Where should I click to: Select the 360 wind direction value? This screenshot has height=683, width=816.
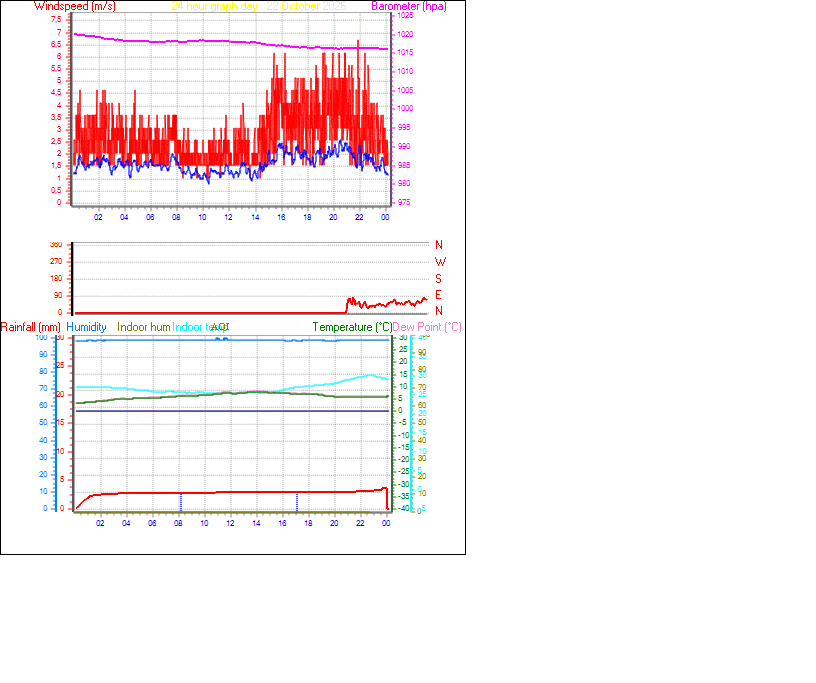[56, 245]
